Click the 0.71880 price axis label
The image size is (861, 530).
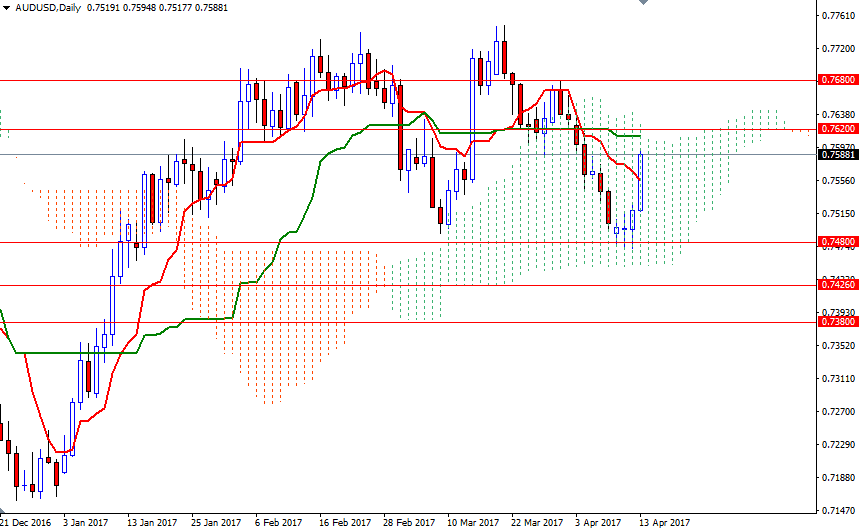point(838,477)
